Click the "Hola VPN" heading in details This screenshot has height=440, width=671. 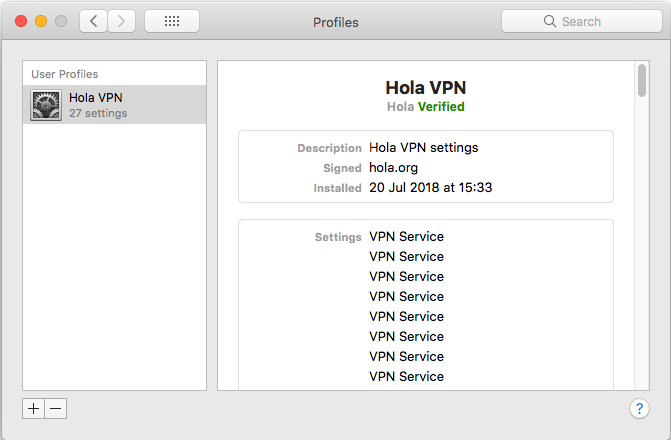coord(425,88)
